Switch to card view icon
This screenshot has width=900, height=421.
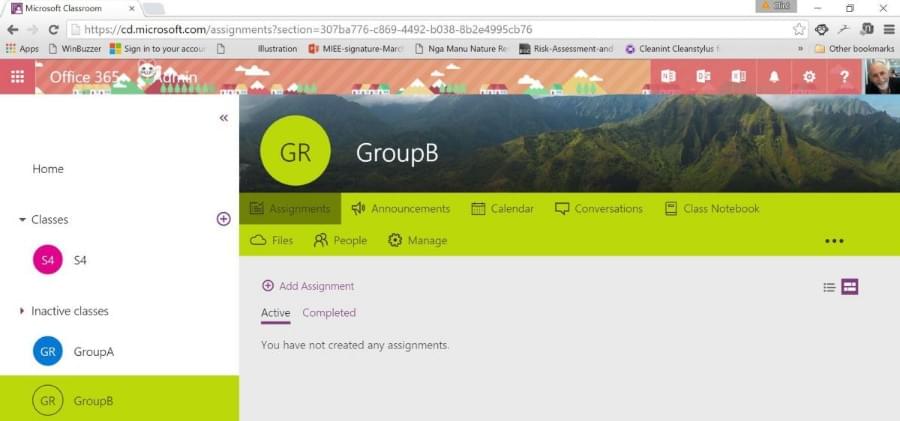(x=849, y=287)
